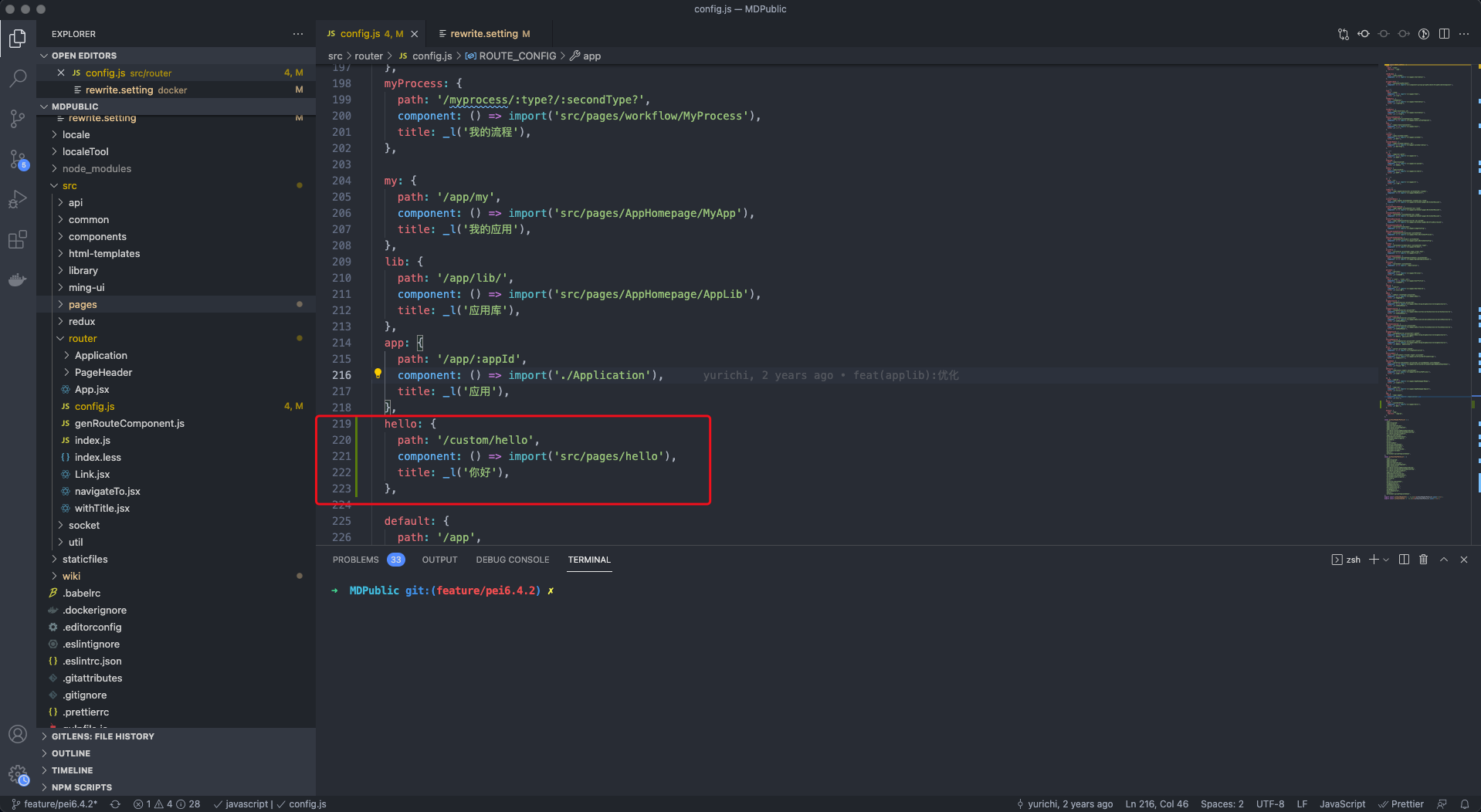This screenshot has width=1481, height=812.
Task: Click line number 221 in the gutter
Action: (341, 456)
